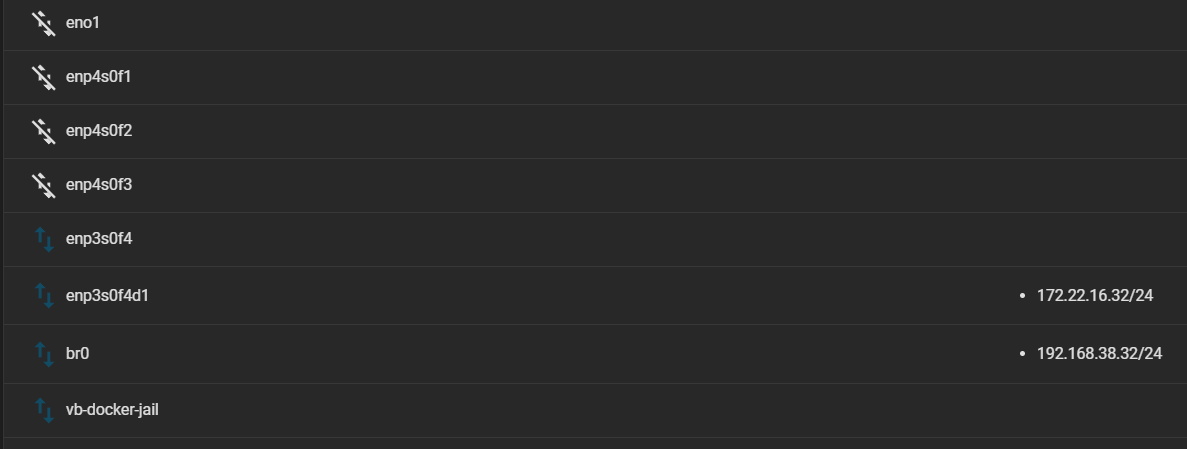Open the br0 bridge interface
The width and height of the screenshot is (1187, 449).
[x=77, y=353]
